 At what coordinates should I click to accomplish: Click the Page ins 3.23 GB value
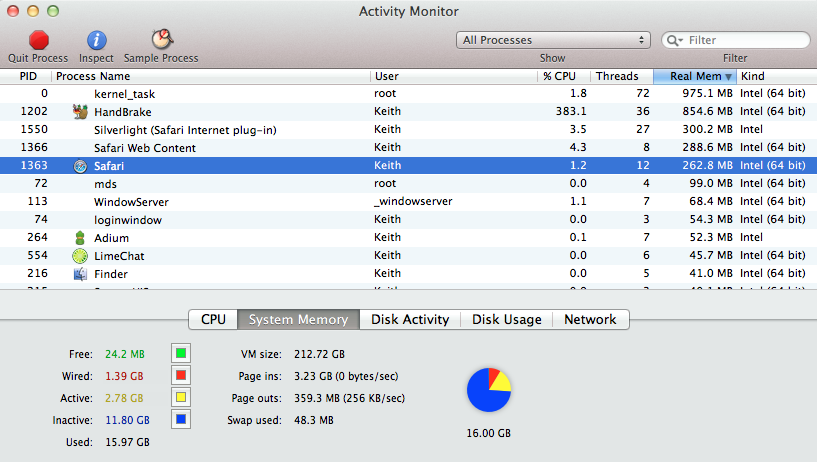(x=346, y=376)
